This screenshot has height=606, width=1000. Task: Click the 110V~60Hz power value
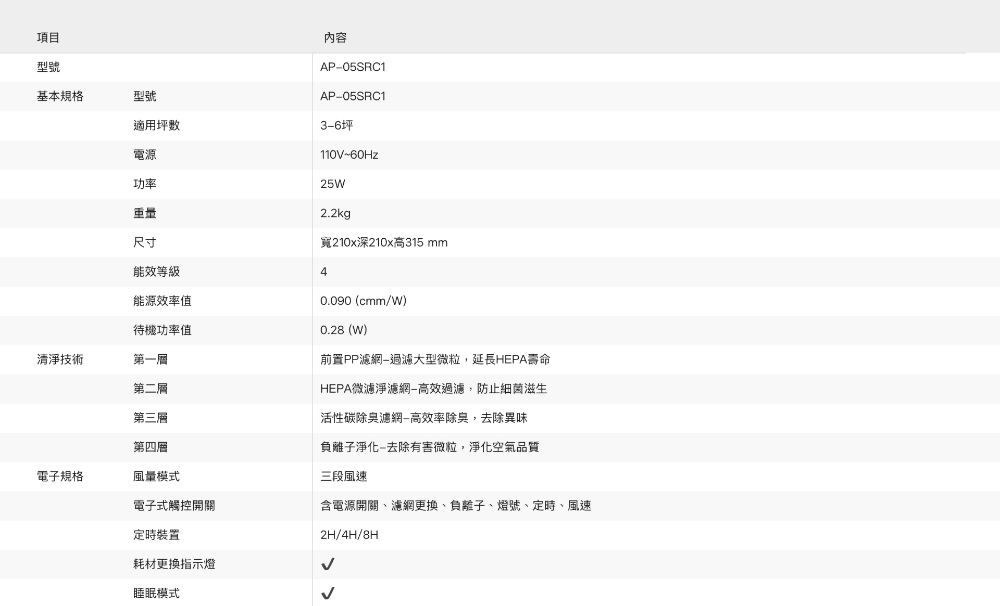click(349, 155)
